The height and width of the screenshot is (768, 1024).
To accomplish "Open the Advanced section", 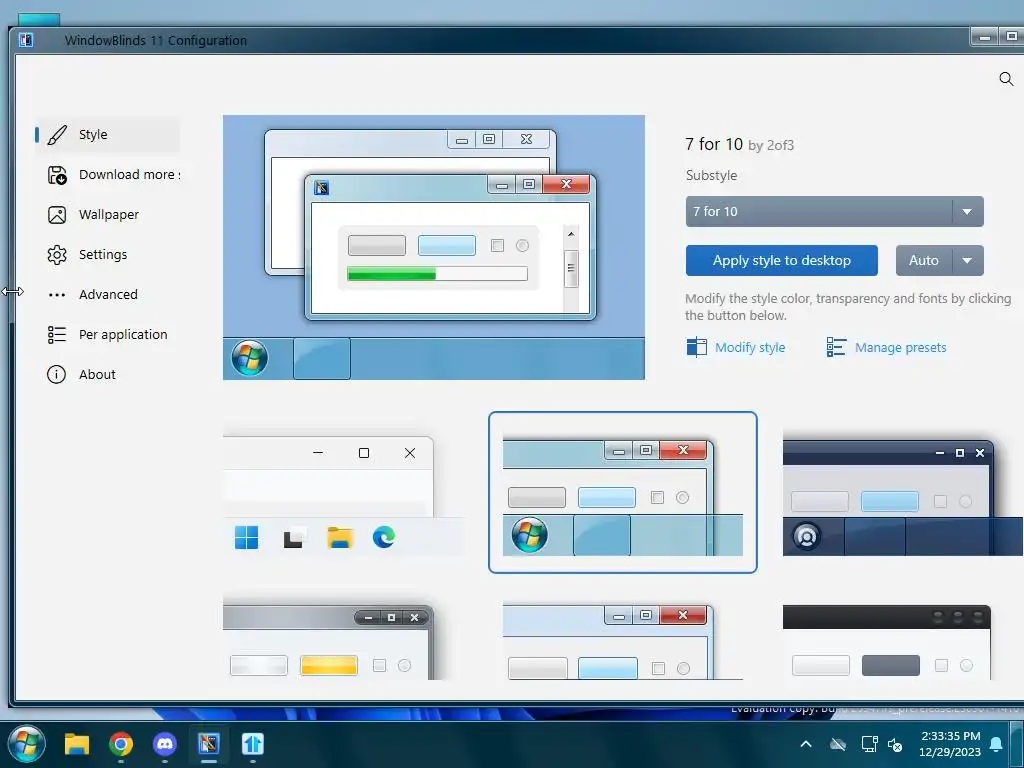I will tap(108, 294).
